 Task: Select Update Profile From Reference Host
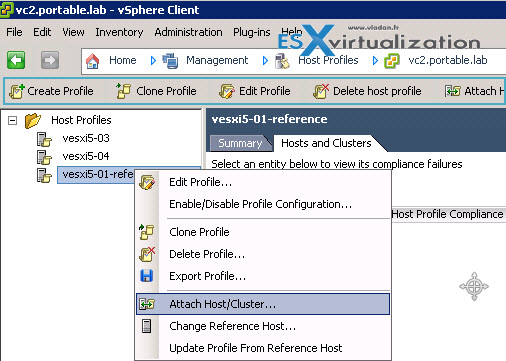pyautogui.click(x=263, y=348)
